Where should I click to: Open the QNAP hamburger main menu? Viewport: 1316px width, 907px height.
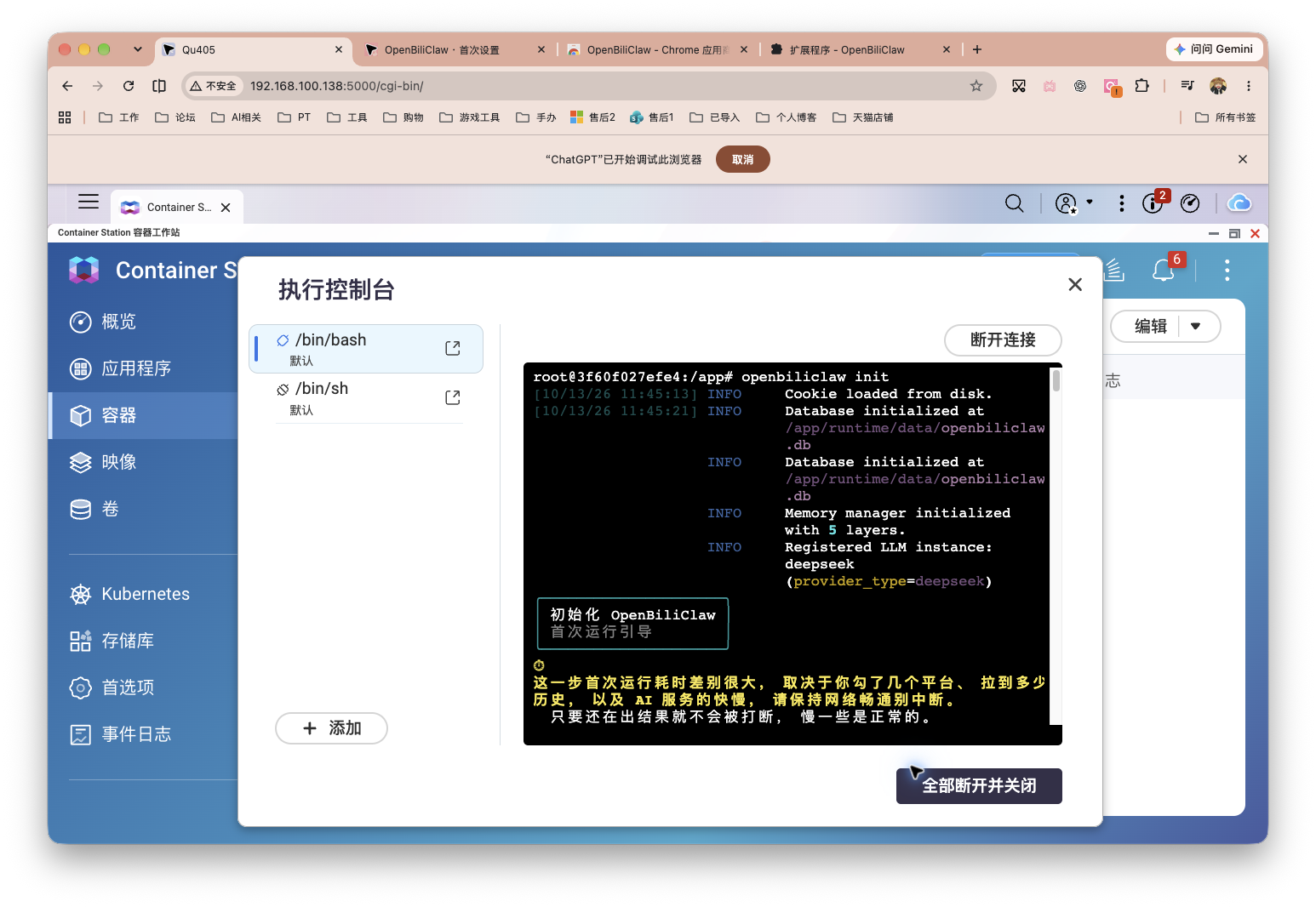click(89, 202)
